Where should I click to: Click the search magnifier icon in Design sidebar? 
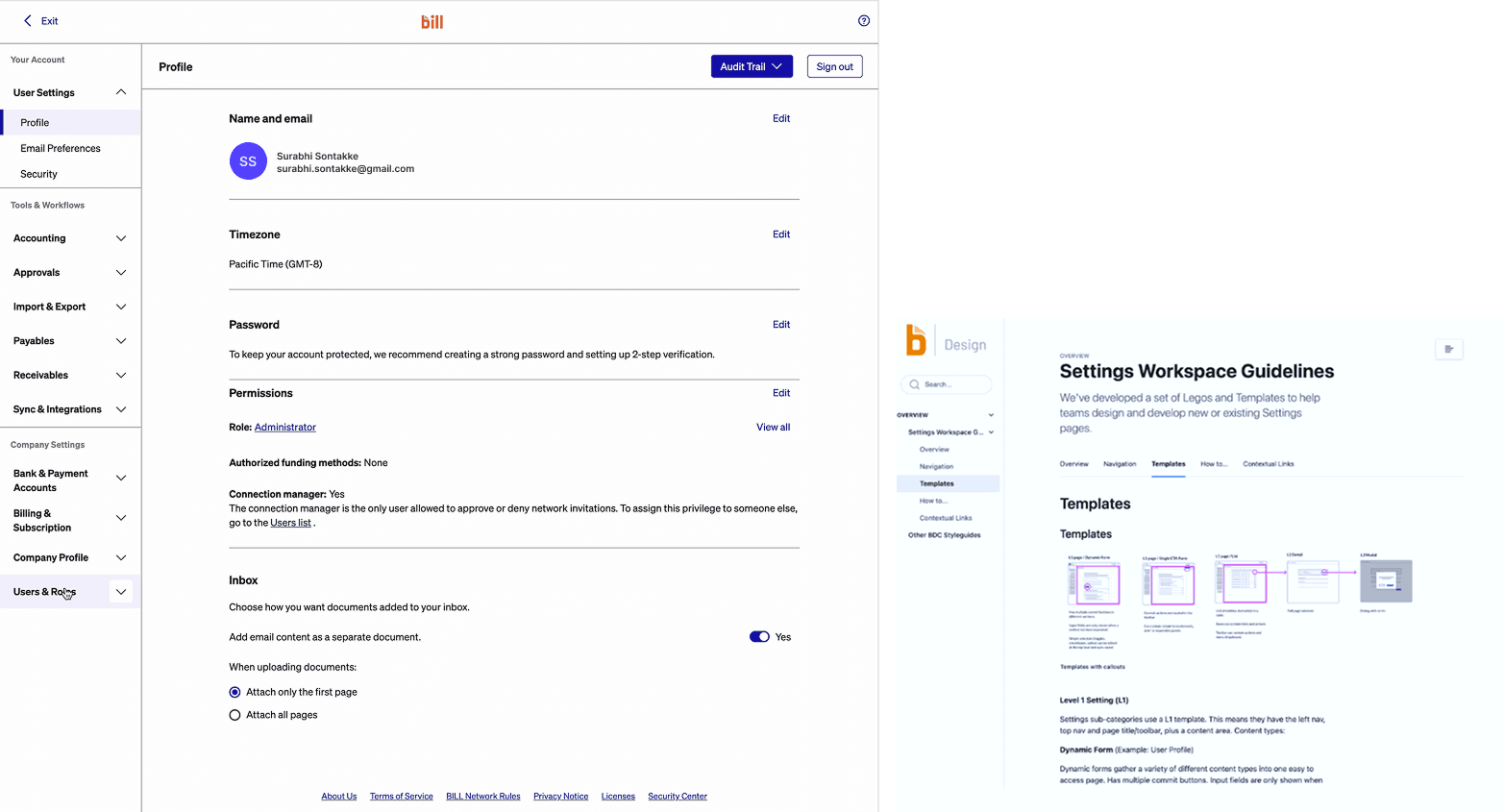(914, 384)
